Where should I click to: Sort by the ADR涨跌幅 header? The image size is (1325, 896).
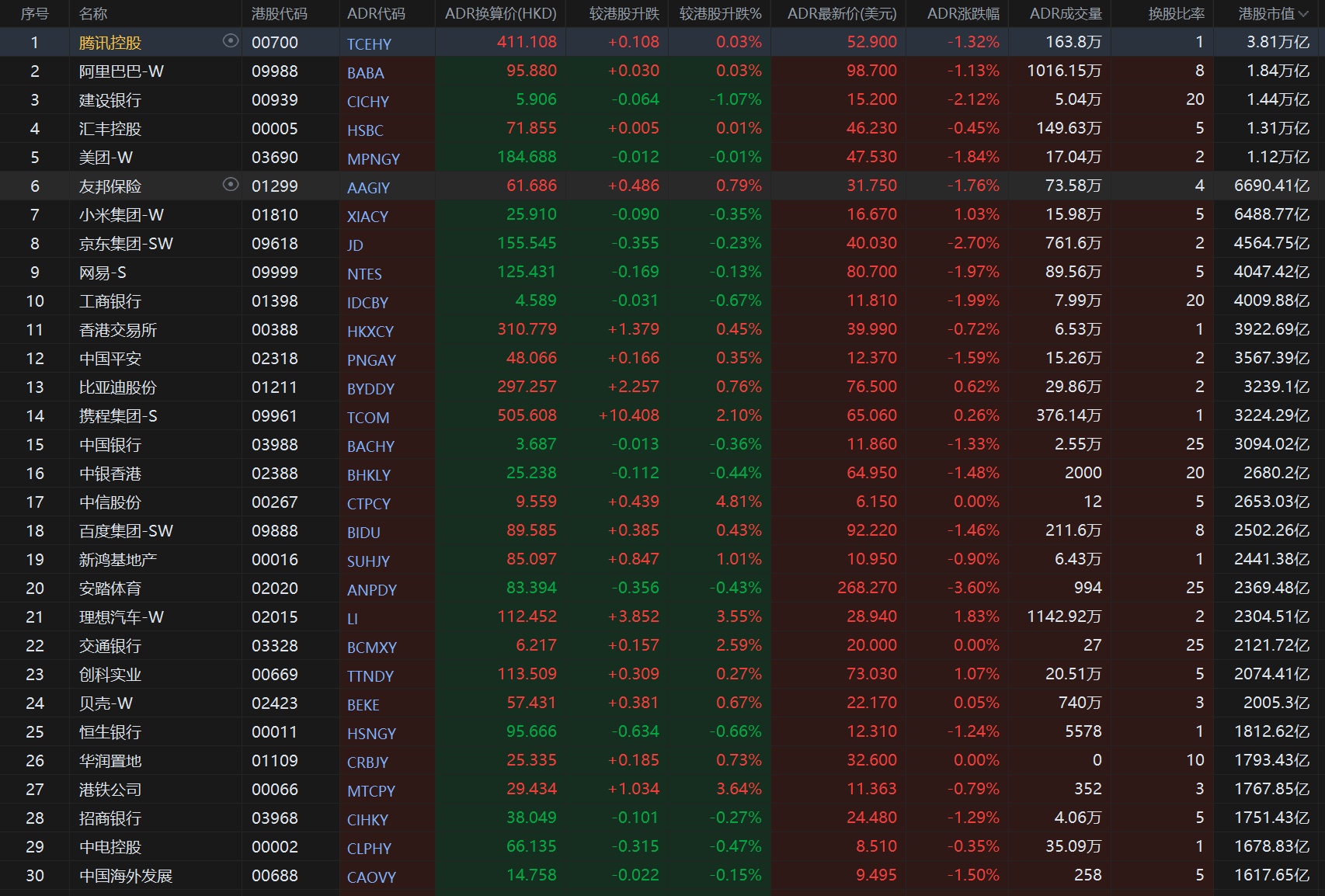click(x=963, y=14)
